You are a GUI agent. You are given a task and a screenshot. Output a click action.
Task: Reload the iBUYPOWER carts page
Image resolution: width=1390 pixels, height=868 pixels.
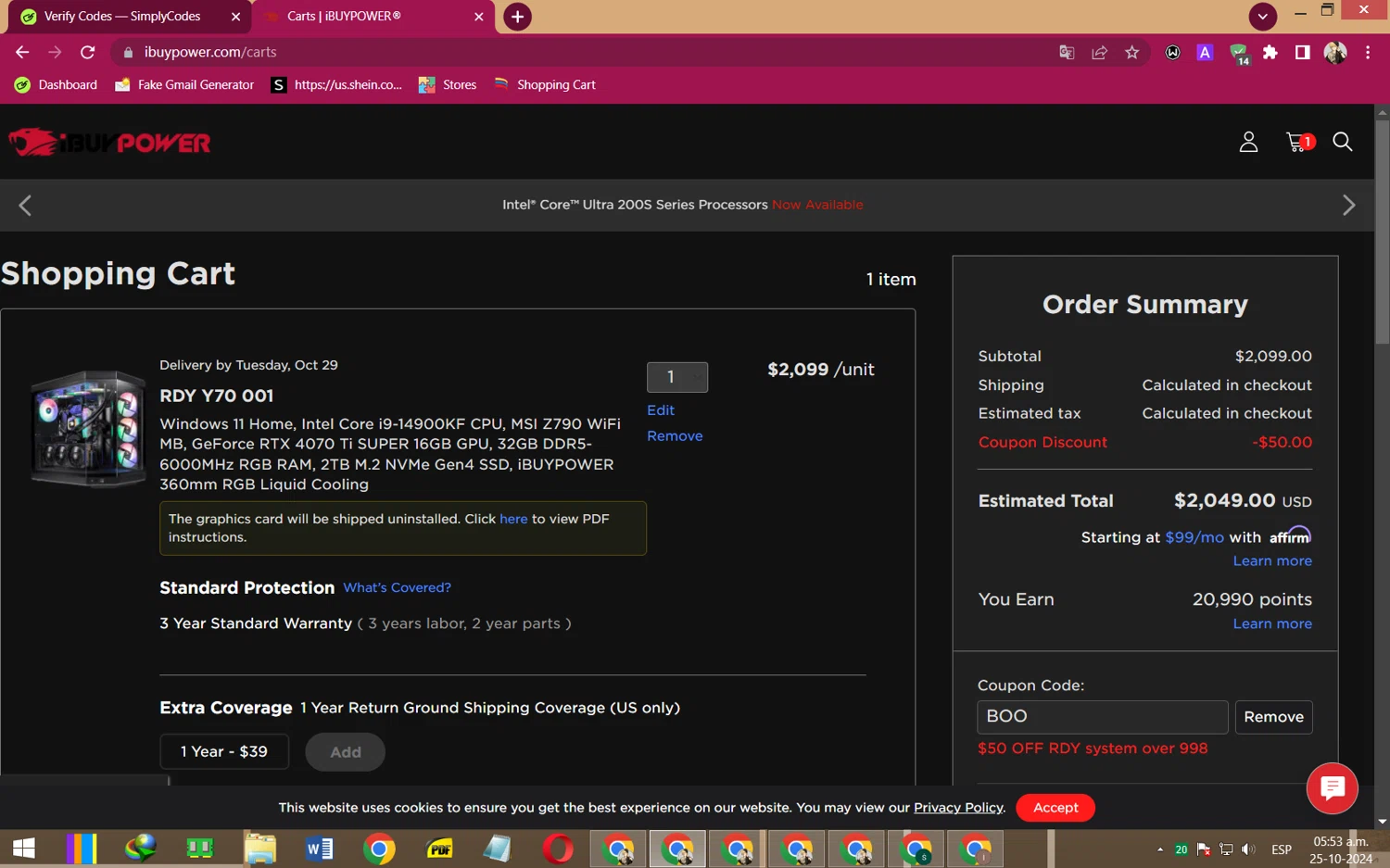87,53
